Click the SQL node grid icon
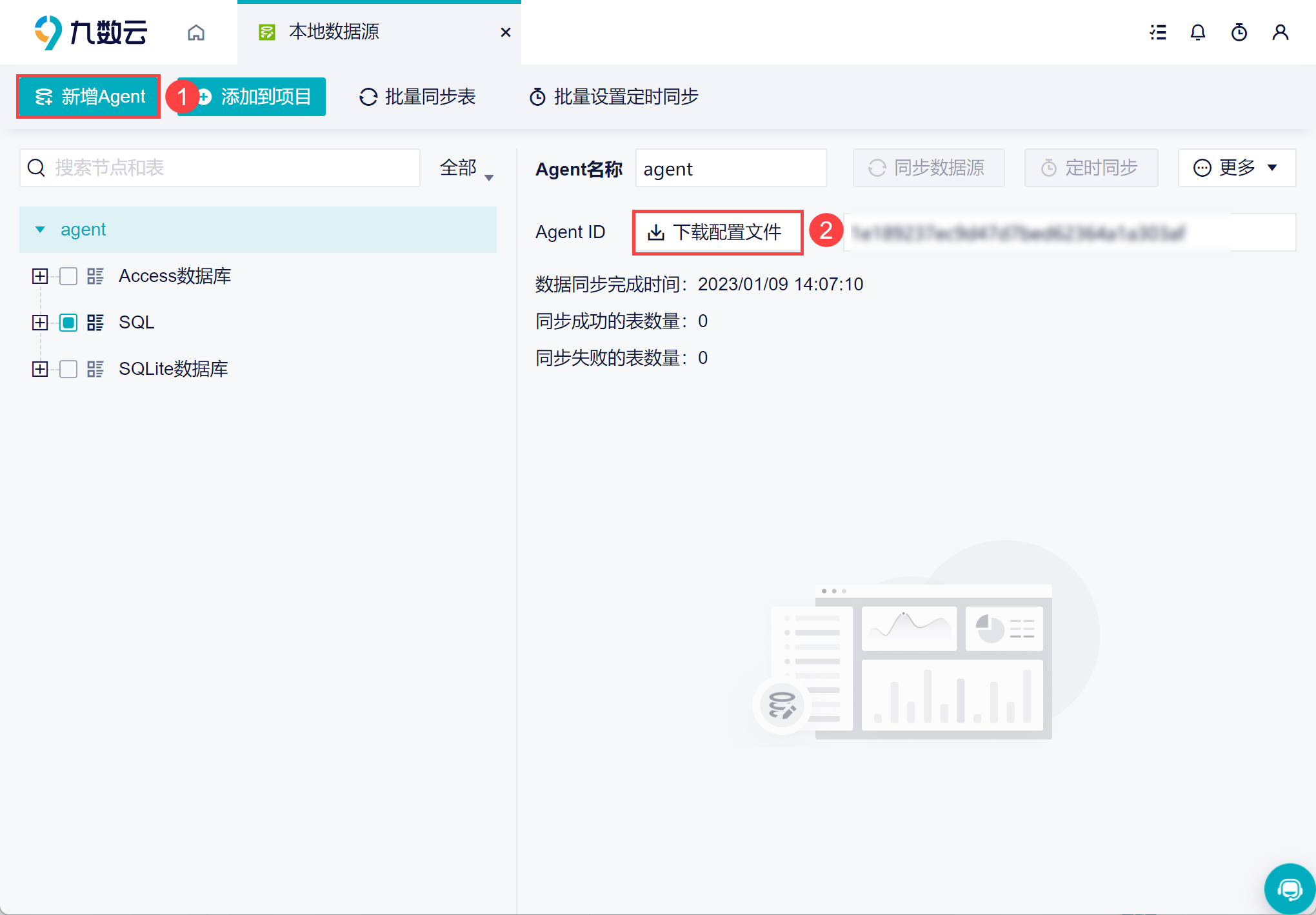The height and width of the screenshot is (915, 1316). click(95, 323)
